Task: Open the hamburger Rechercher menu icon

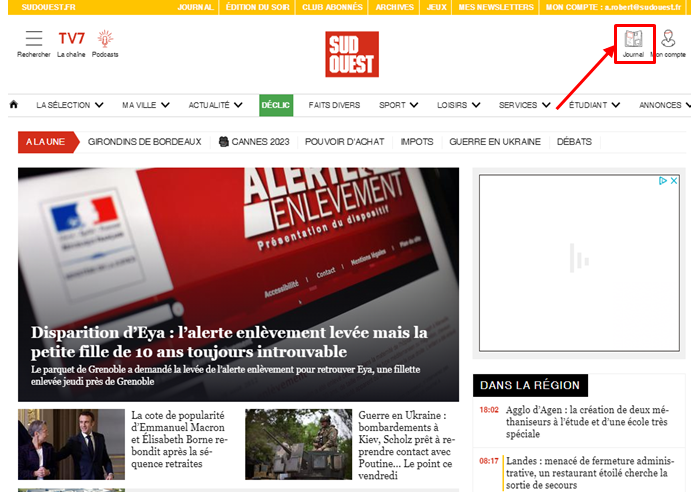Action: (x=34, y=39)
